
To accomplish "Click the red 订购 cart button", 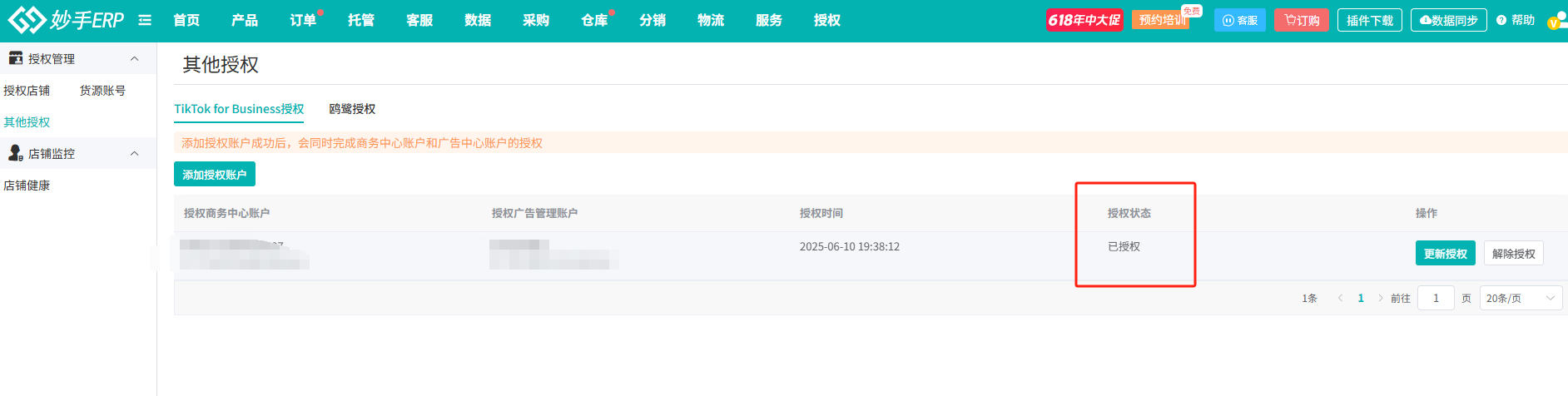I will click(1302, 20).
